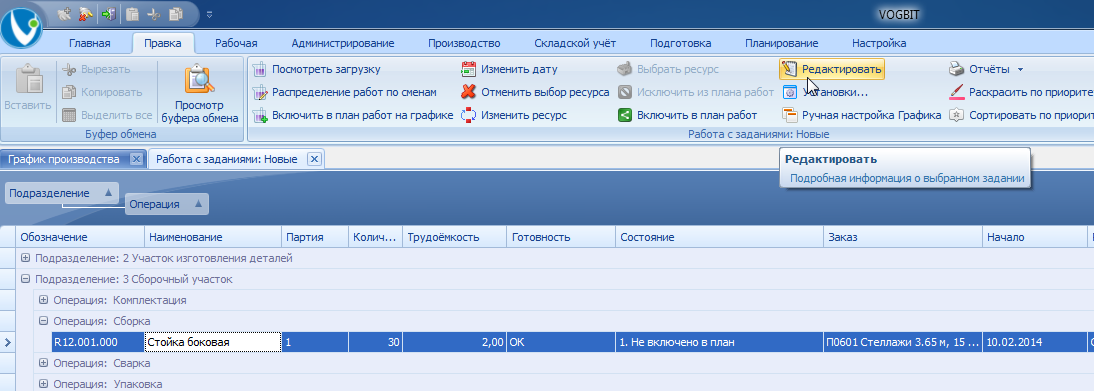Click the copy pages icon in quick access toolbar
This screenshot has width=1094, height=391.
click(175, 13)
